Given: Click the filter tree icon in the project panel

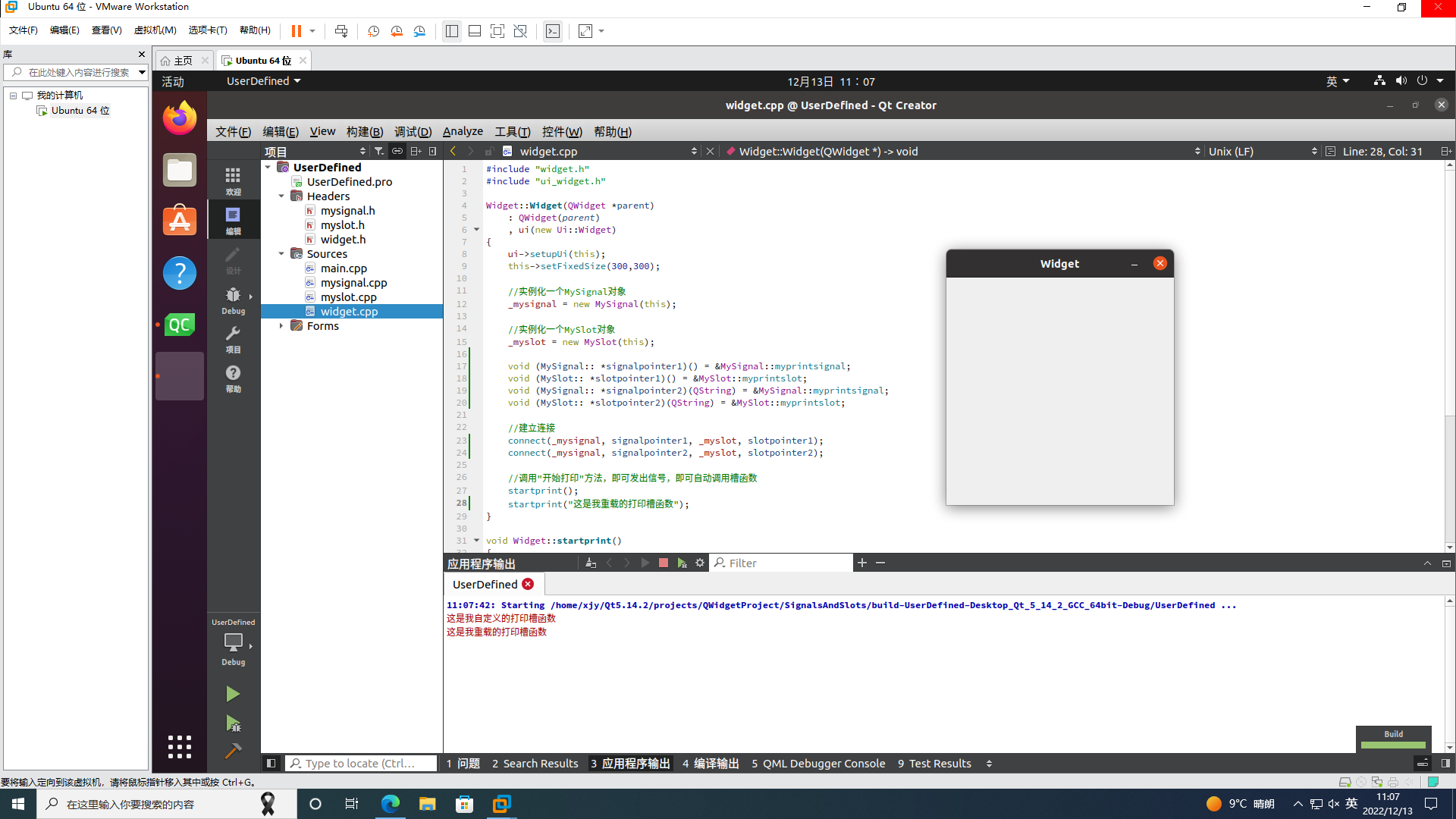Looking at the screenshot, I should coord(379,151).
